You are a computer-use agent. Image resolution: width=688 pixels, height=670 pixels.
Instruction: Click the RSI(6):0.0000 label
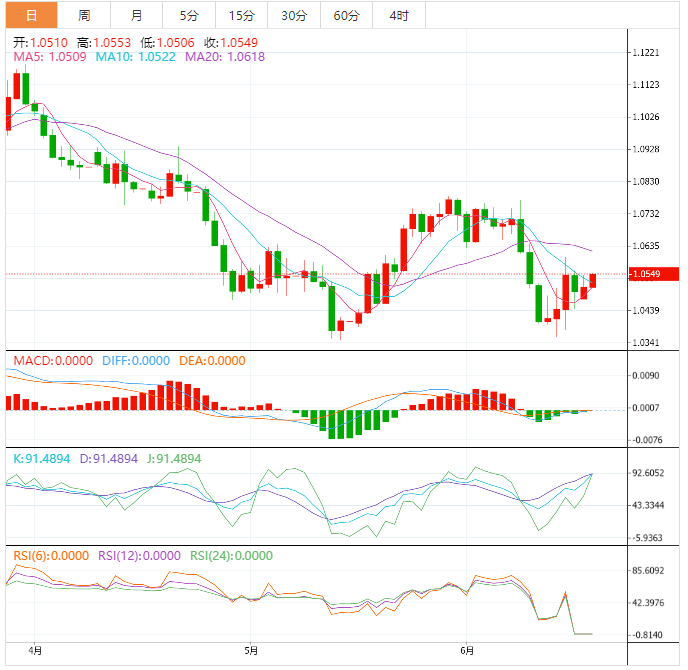(51, 556)
